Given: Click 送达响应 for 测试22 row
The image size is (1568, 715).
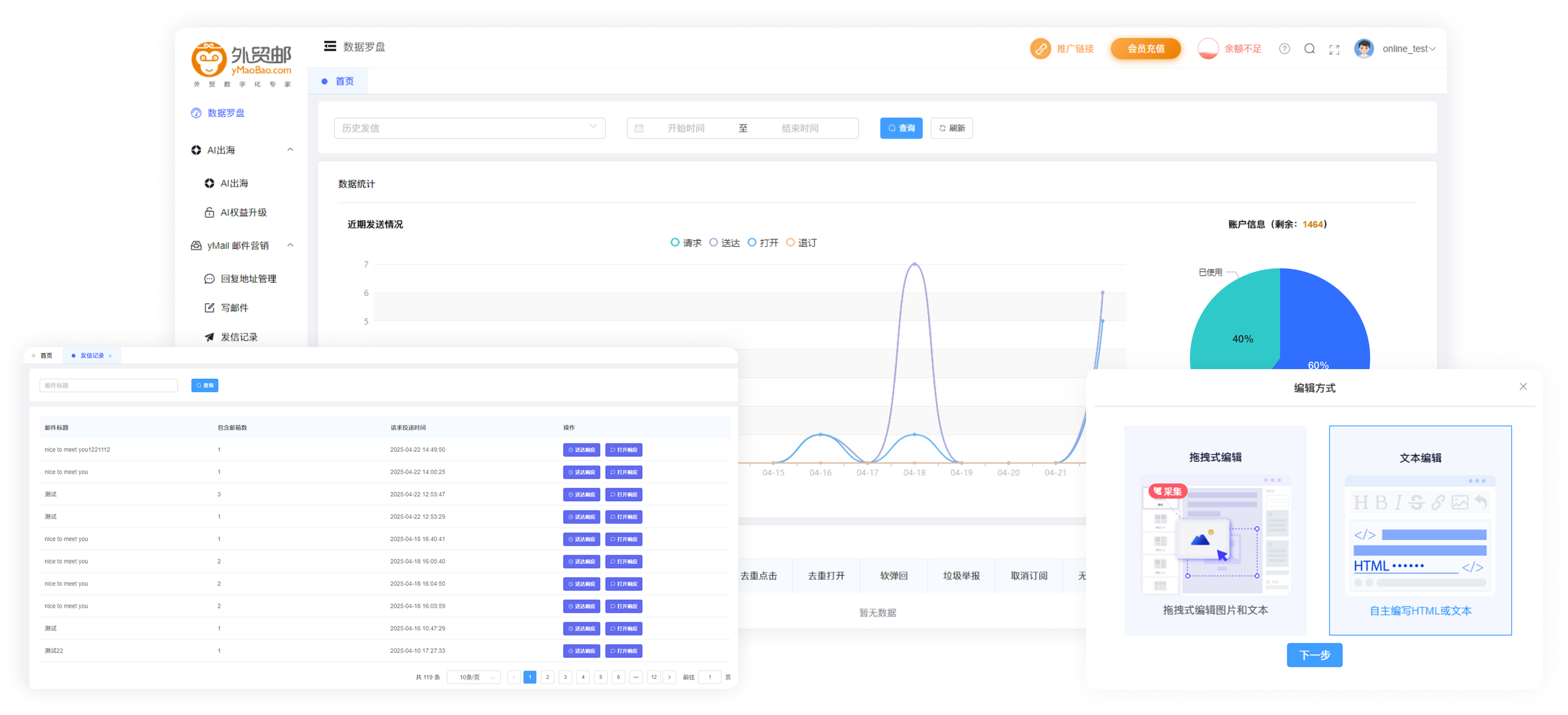Looking at the screenshot, I should [582, 651].
